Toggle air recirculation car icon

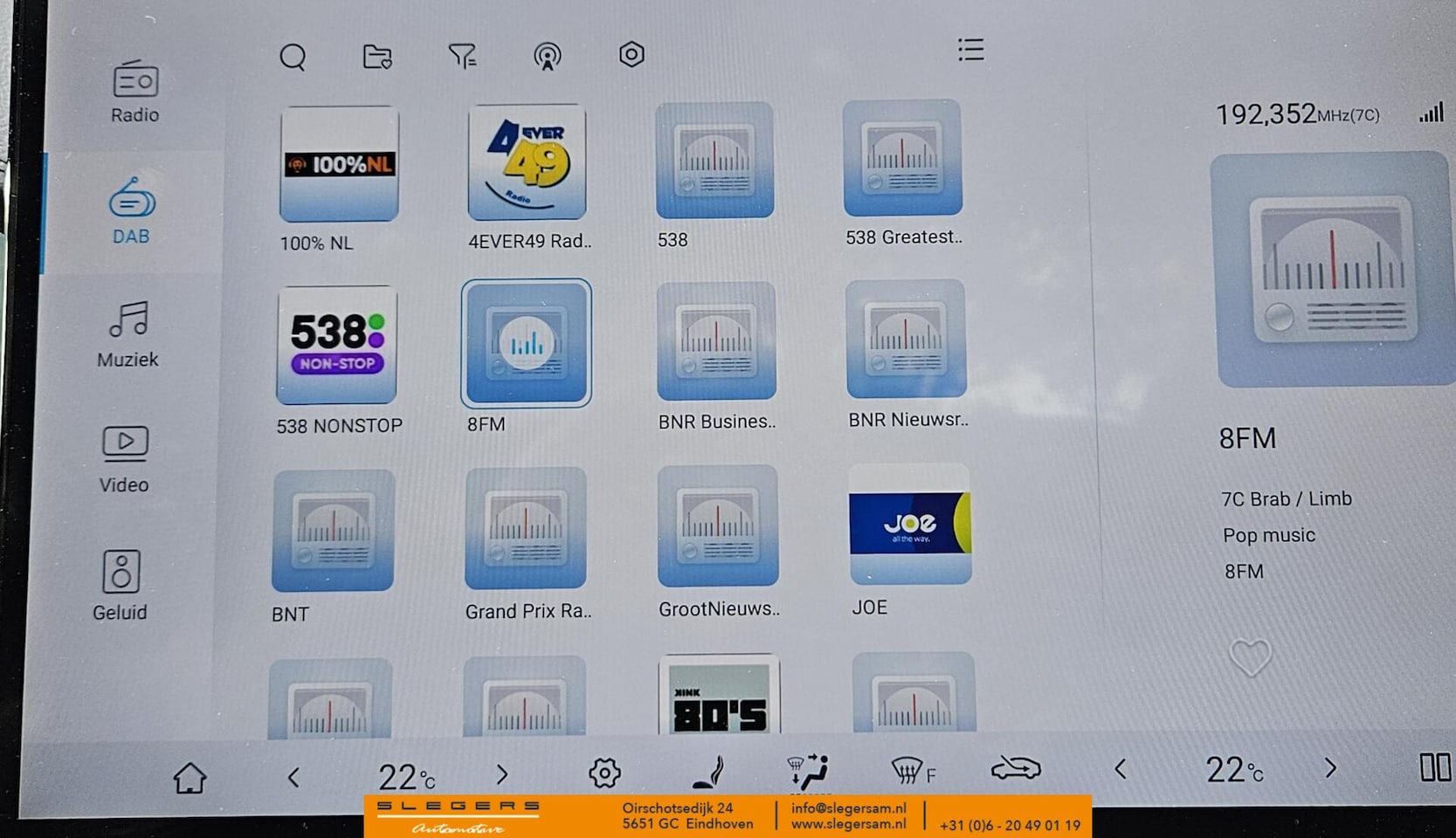coord(1016,768)
